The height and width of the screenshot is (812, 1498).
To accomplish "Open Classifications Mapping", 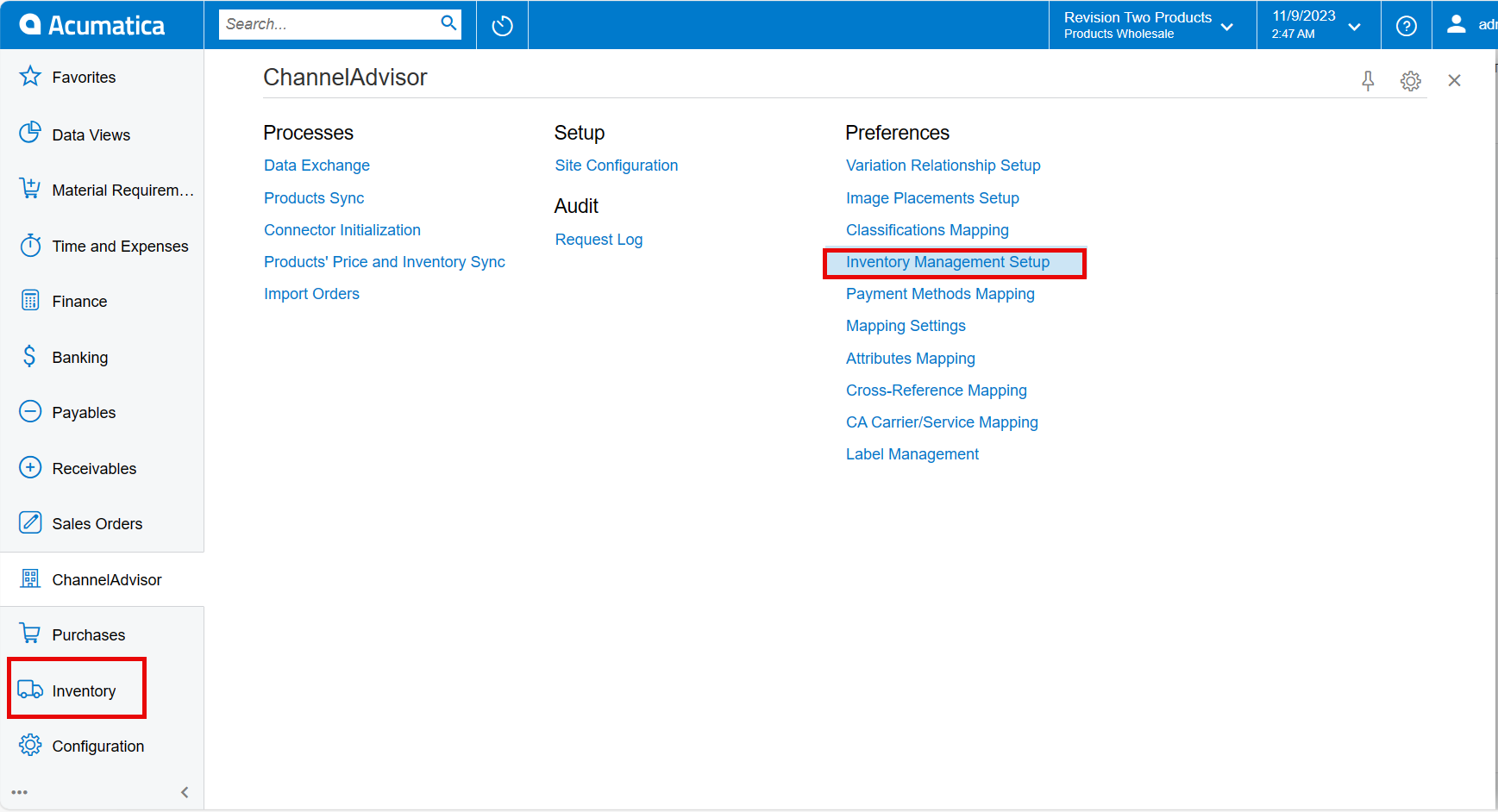I will tap(927, 230).
